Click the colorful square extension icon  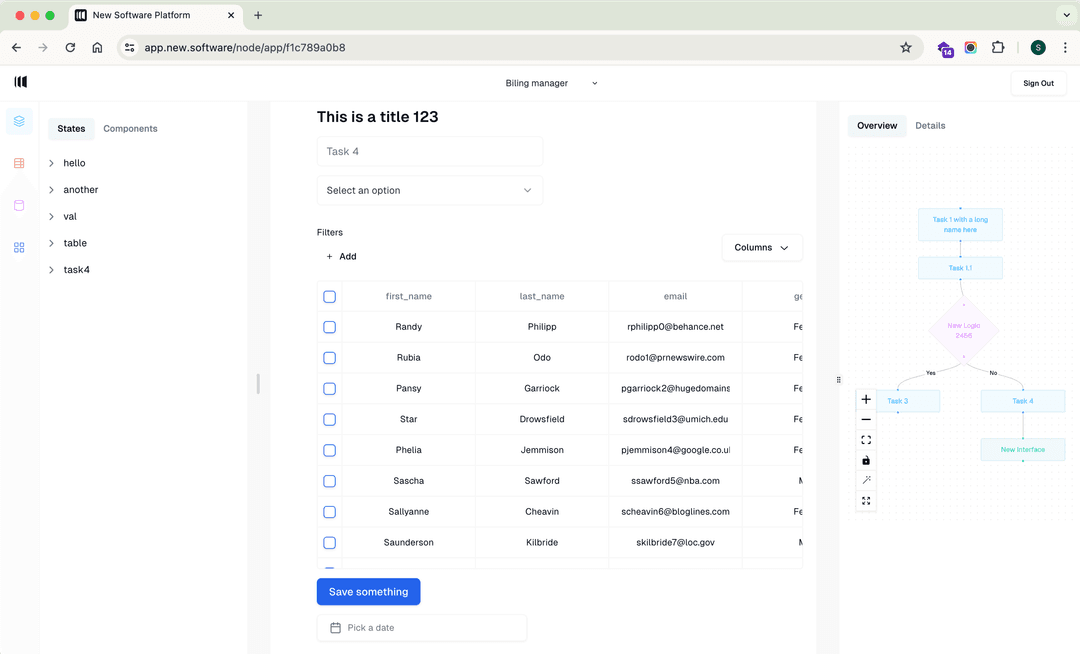tap(970, 48)
